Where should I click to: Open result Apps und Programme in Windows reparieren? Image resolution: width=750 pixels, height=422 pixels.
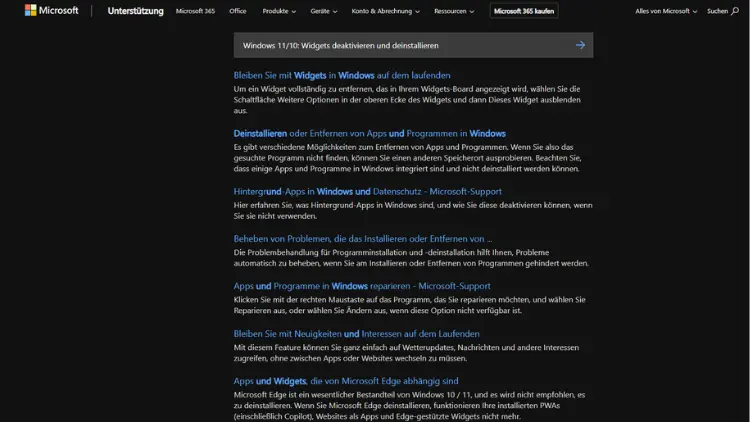point(362,286)
